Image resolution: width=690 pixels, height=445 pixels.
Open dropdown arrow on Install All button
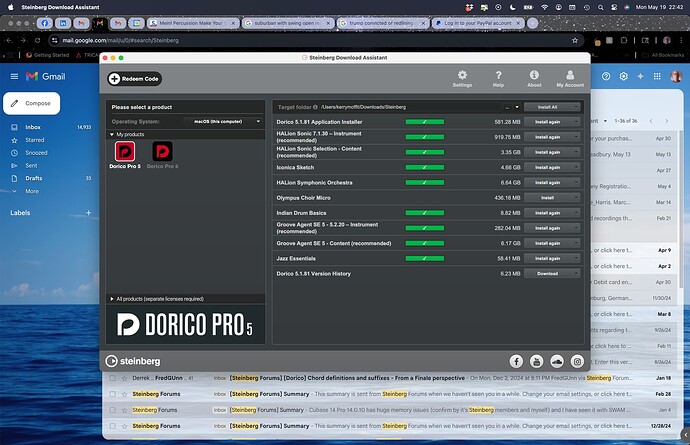576,107
